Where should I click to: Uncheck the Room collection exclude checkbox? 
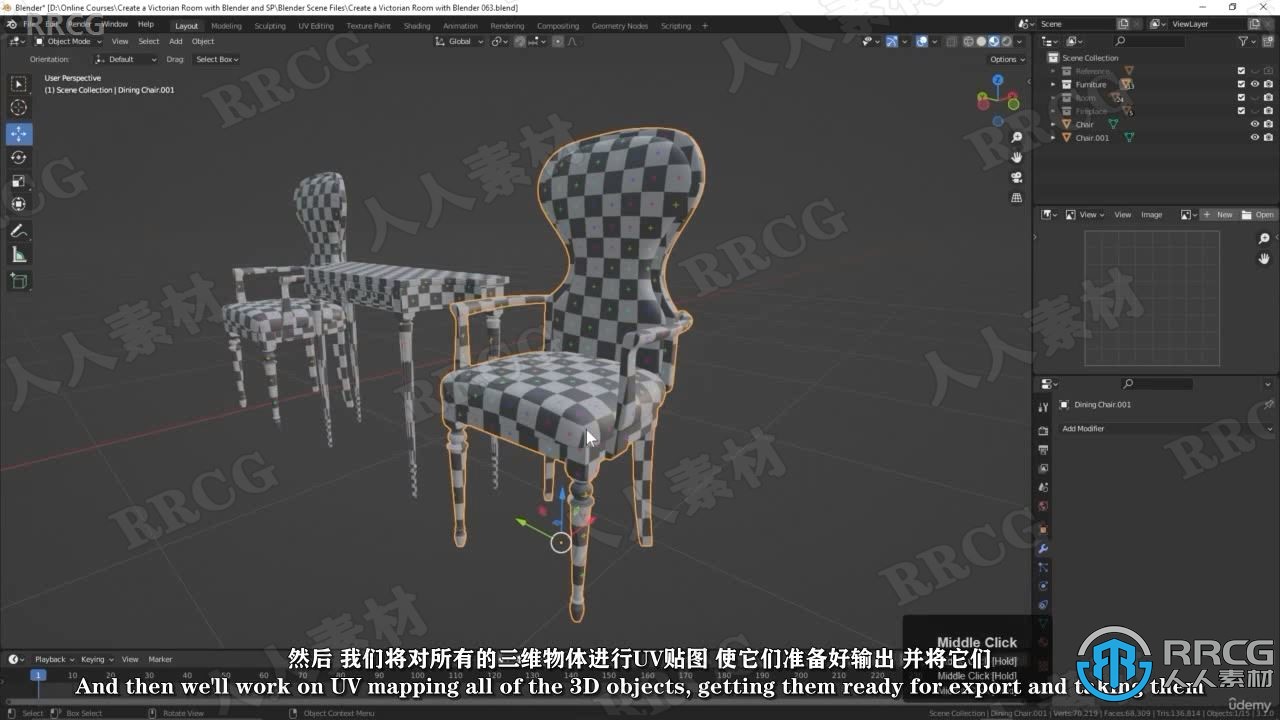pos(1241,98)
